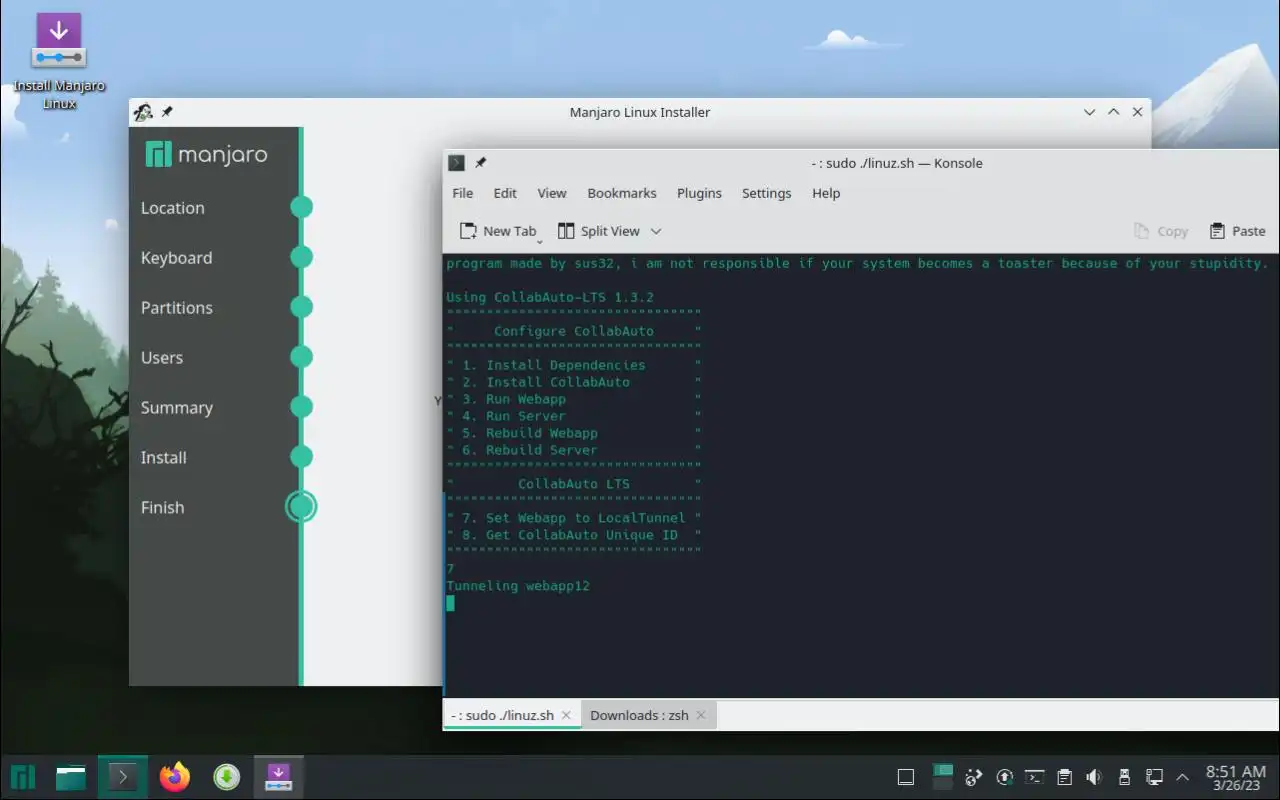Click the manjaro logo in installer sidebar
The height and width of the screenshot is (800, 1280).
(x=206, y=155)
